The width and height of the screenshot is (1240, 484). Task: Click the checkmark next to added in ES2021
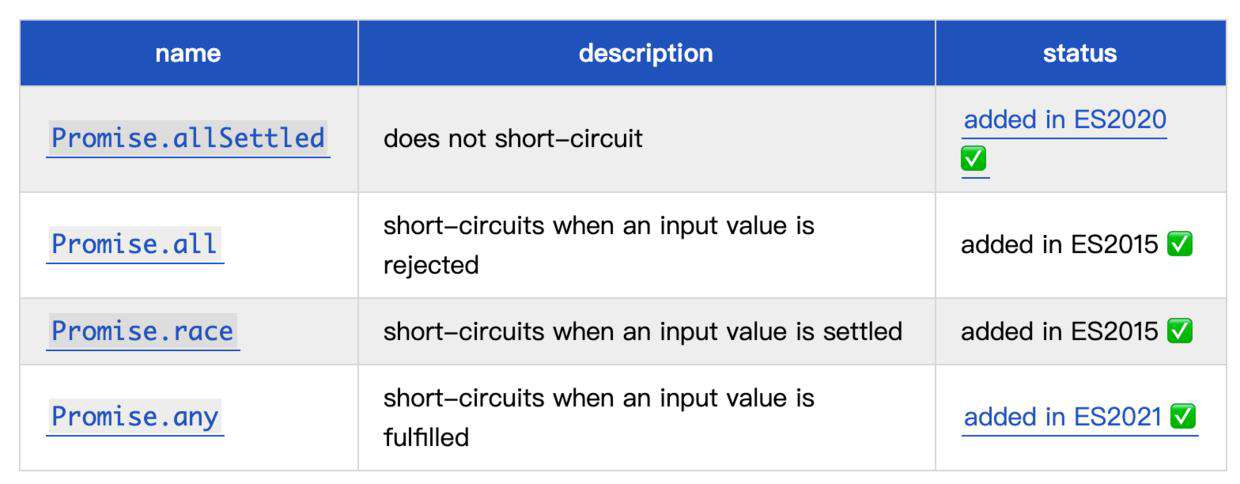[x=1184, y=417]
